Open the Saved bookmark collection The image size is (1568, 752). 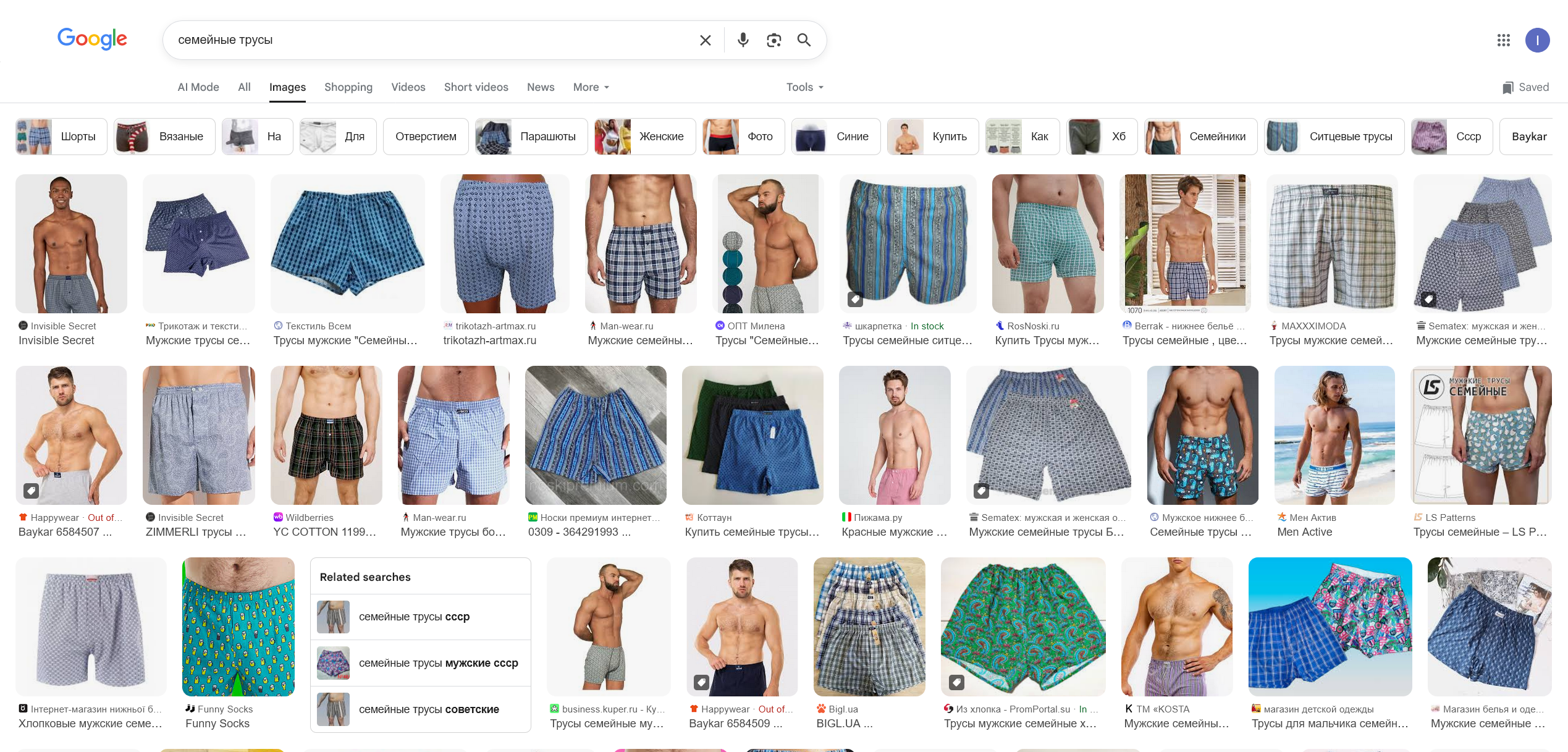(x=1525, y=87)
